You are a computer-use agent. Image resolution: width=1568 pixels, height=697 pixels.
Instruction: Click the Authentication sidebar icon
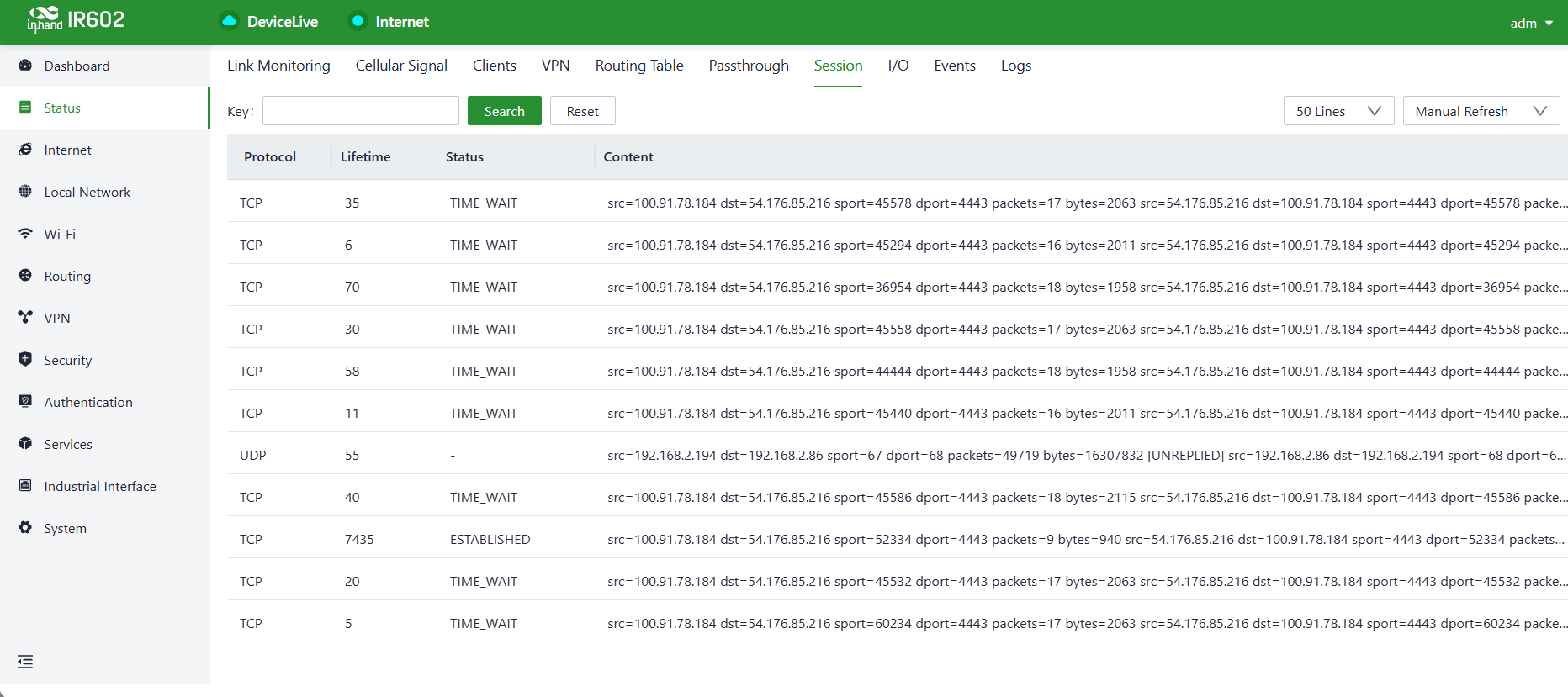(25, 402)
